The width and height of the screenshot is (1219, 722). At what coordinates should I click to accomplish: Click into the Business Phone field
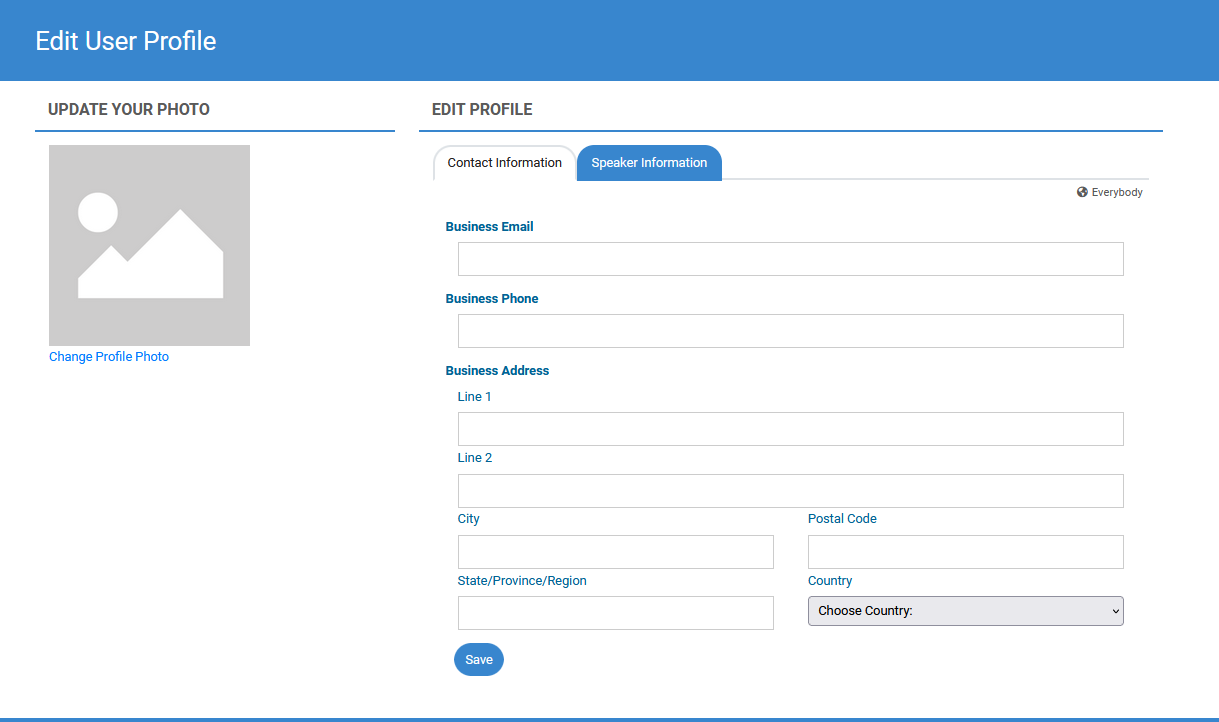tap(790, 331)
